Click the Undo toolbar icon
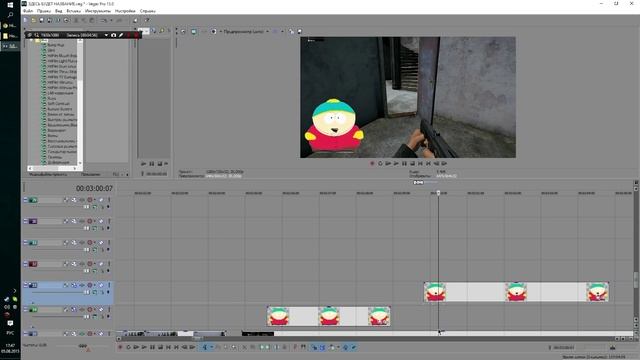 pos(104,20)
